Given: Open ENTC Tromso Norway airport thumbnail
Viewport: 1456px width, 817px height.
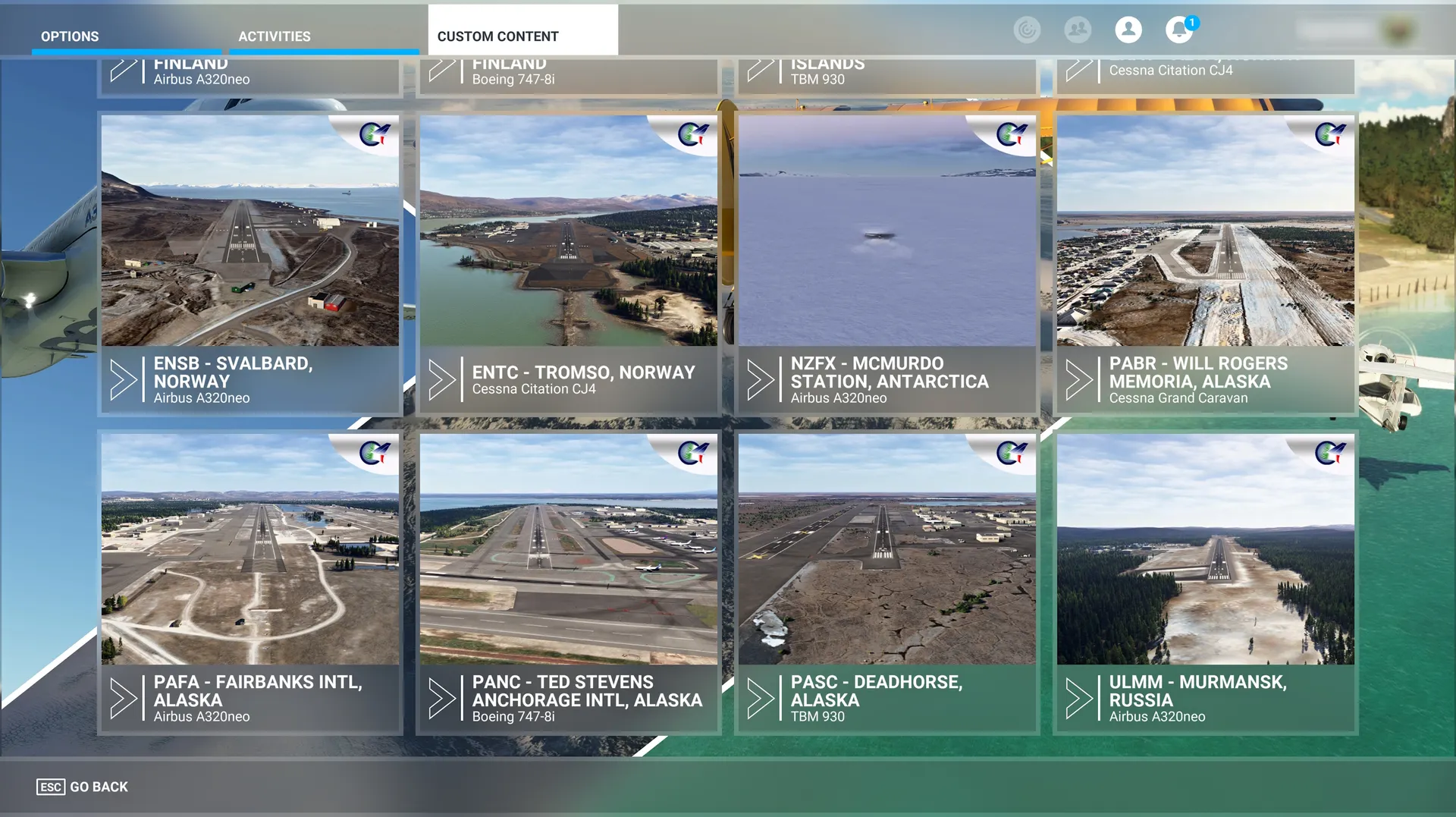Looking at the screenshot, I should (569, 231).
